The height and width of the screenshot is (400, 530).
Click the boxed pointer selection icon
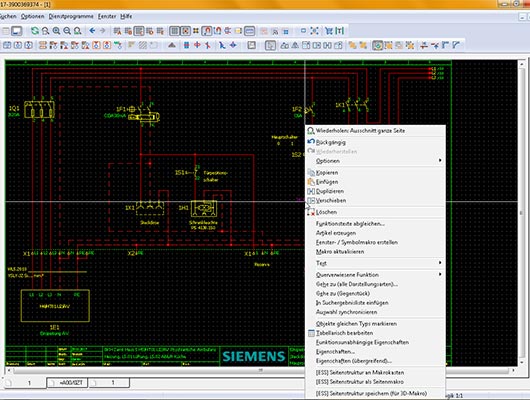pos(270,45)
